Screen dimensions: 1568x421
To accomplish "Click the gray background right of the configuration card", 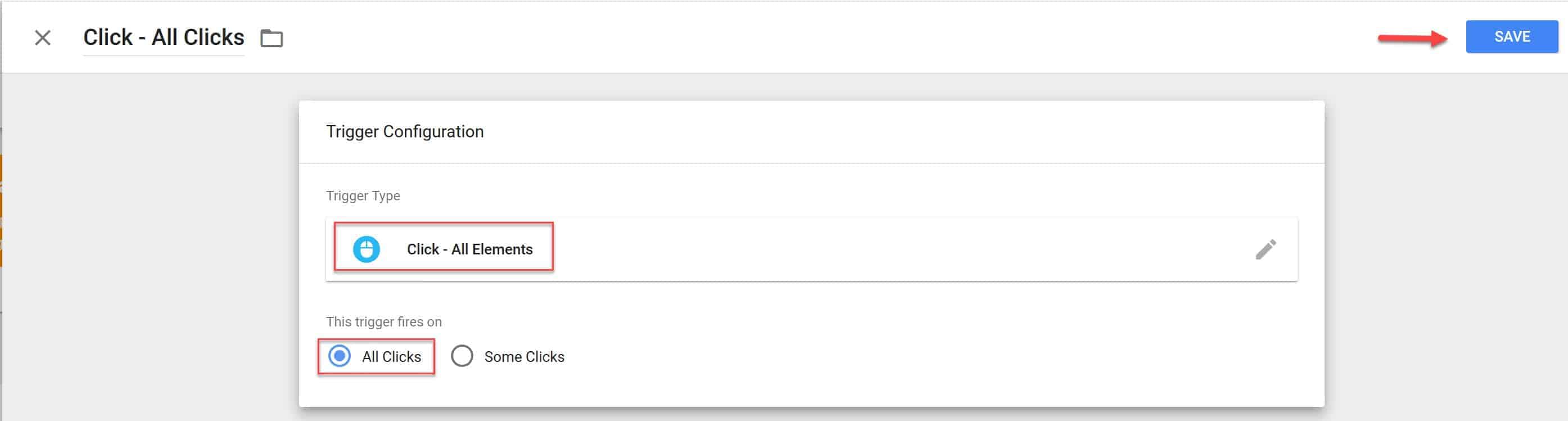I will click(1443, 244).
